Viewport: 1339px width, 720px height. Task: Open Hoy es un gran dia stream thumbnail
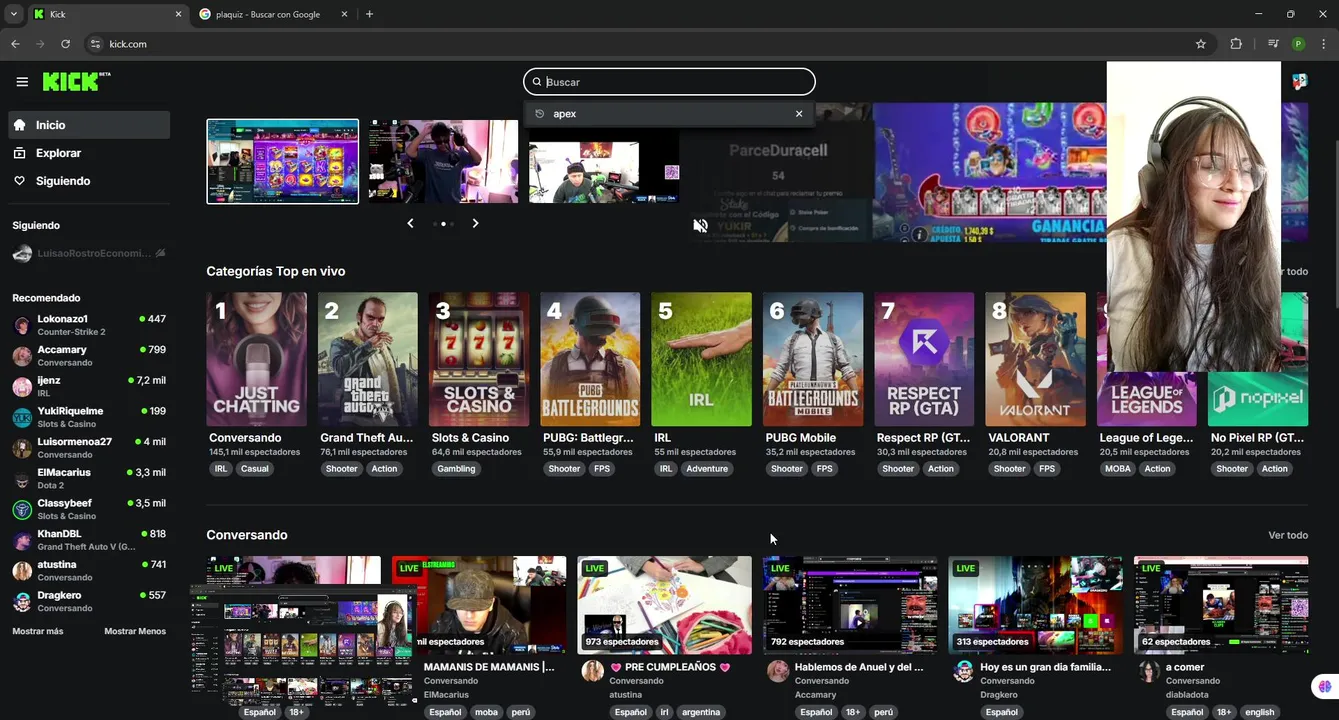[x=1035, y=605]
